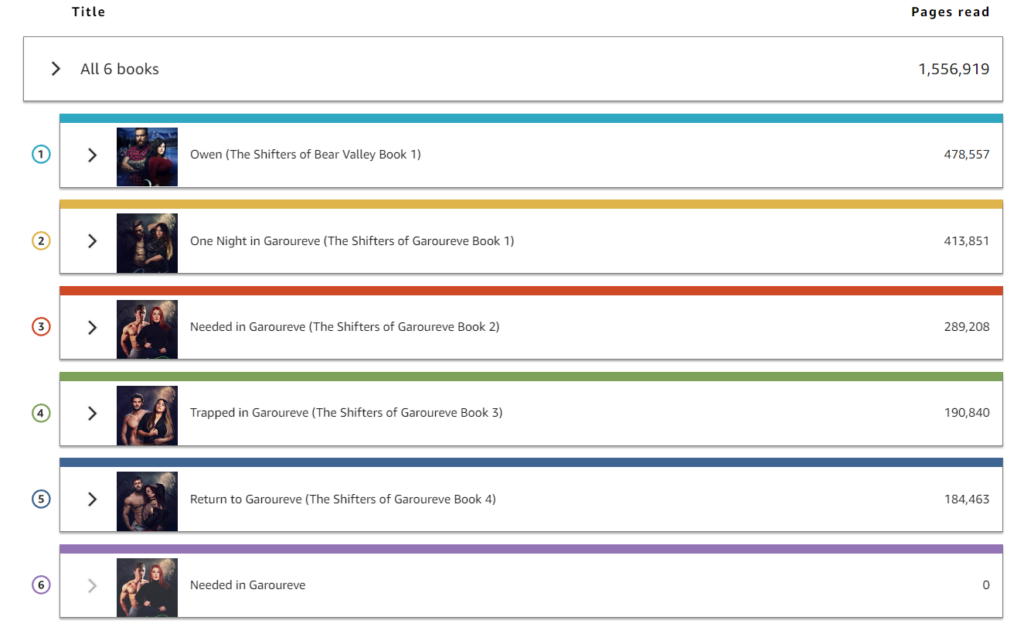Click the purple rank 6 circle icon
1024x634 pixels.
[41, 584]
